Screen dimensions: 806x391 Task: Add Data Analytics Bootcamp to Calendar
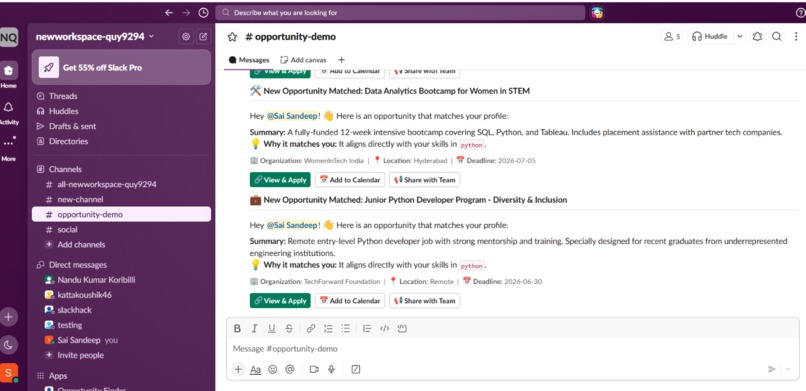point(350,180)
